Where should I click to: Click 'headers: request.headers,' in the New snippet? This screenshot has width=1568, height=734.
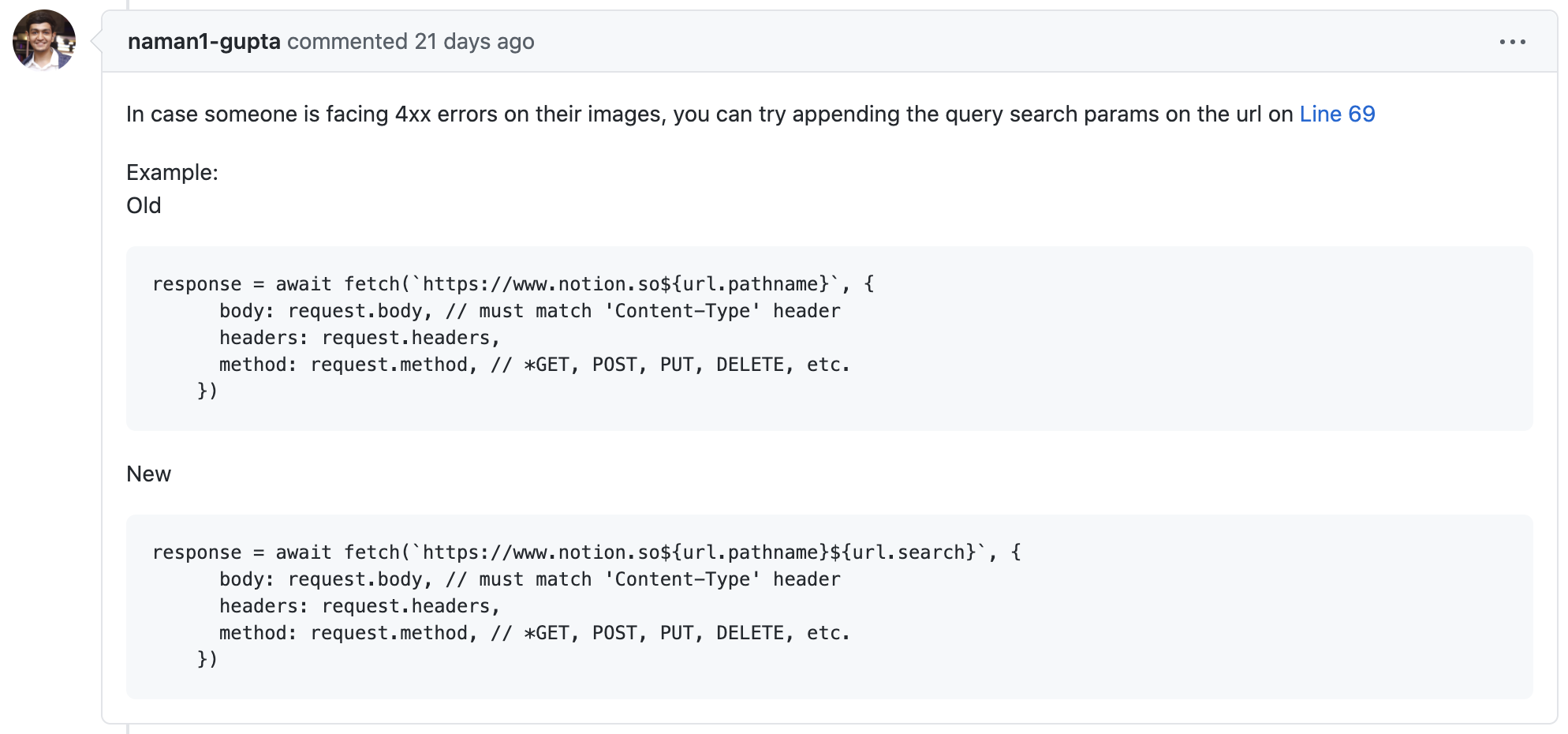360,606
